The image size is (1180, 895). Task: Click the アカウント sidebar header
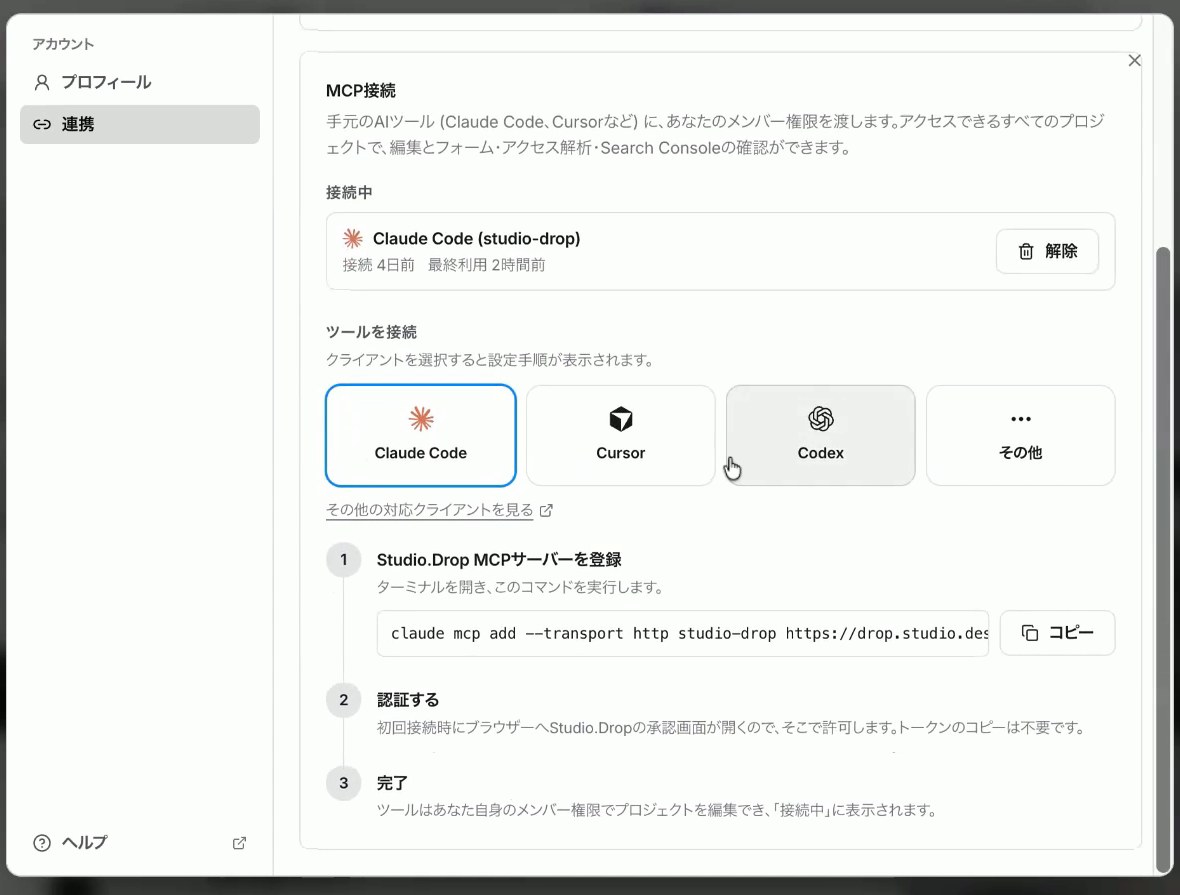[63, 44]
